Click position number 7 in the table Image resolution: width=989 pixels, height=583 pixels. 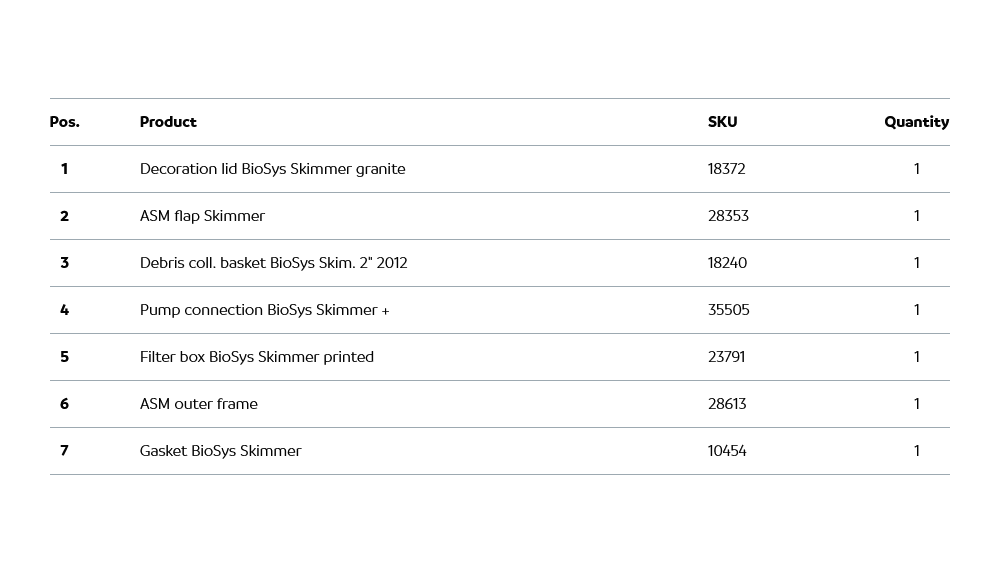(64, 451)
